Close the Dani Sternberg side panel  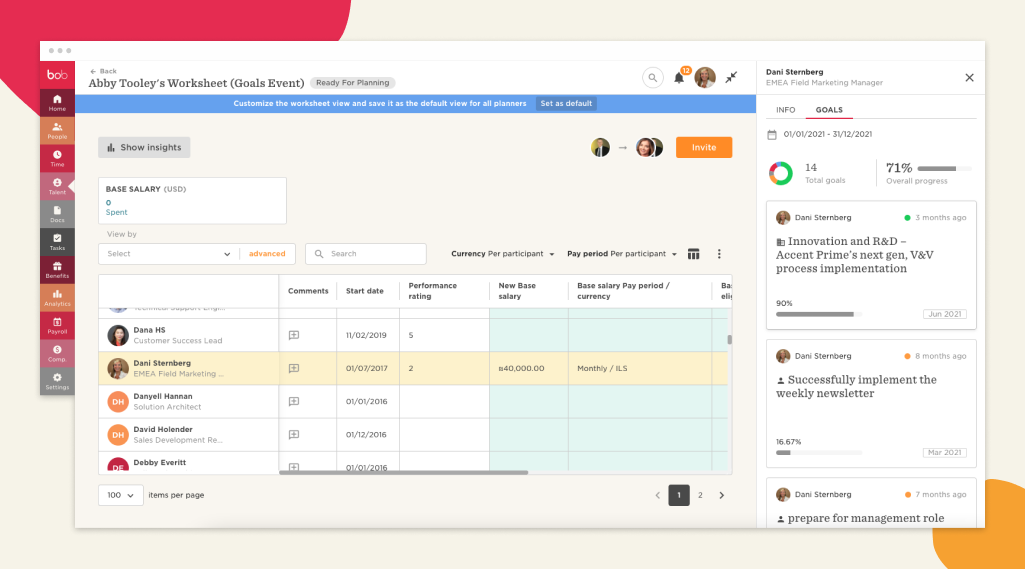coord(969,77)
